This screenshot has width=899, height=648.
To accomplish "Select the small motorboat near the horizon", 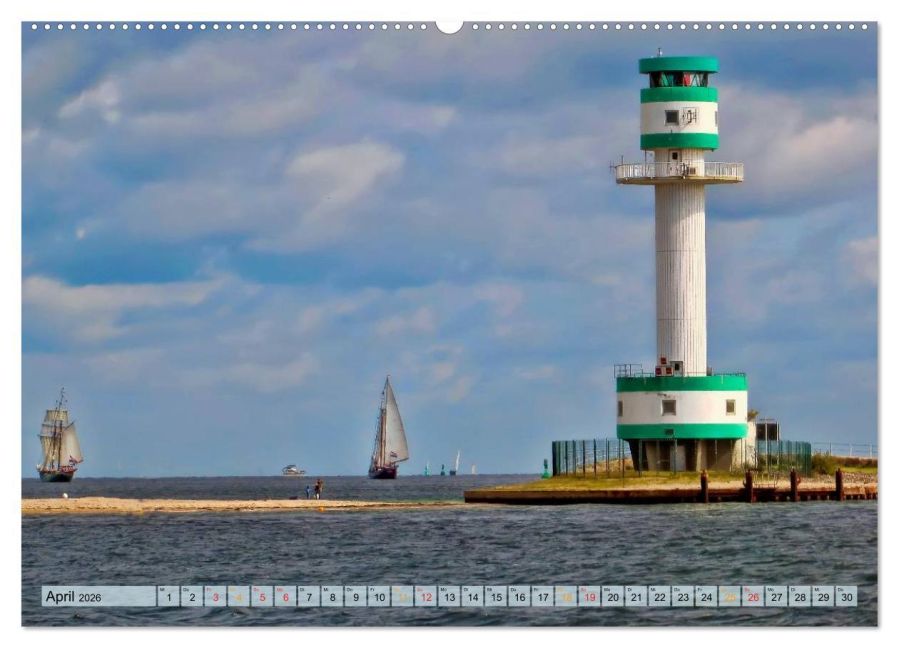I will coord(292,470).
